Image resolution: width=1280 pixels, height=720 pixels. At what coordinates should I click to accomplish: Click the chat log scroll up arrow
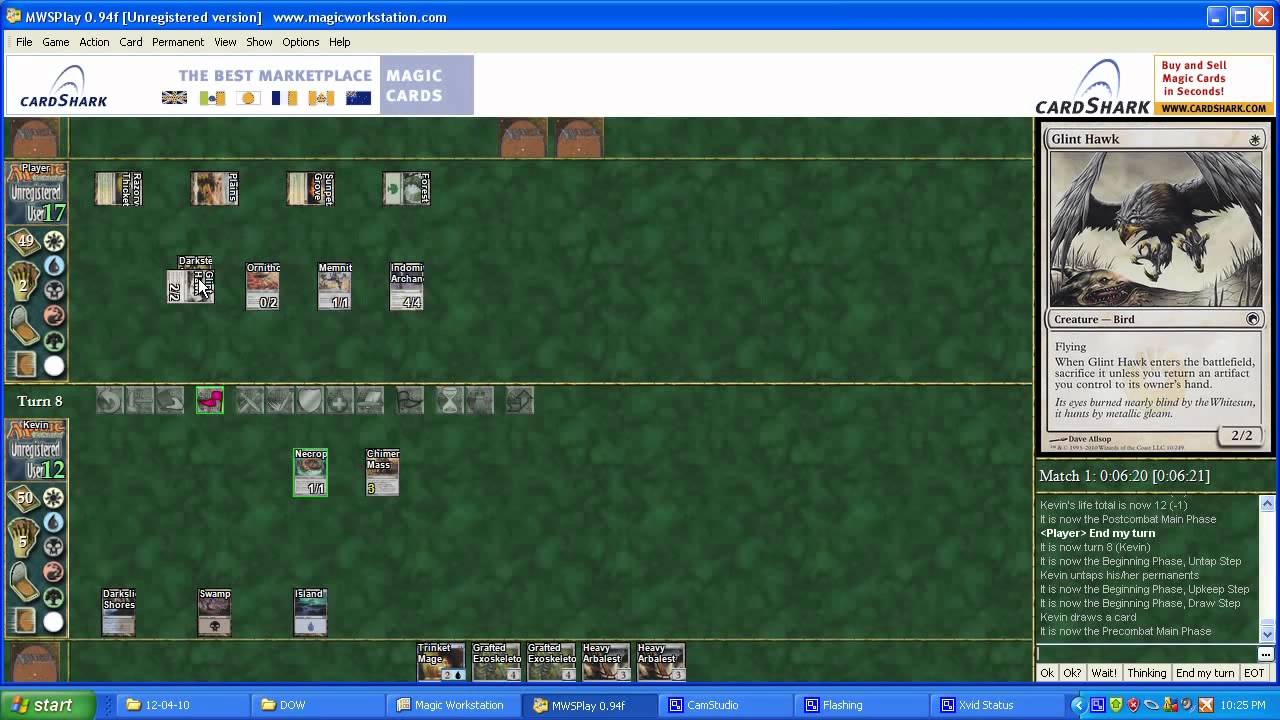point(1267,503)
